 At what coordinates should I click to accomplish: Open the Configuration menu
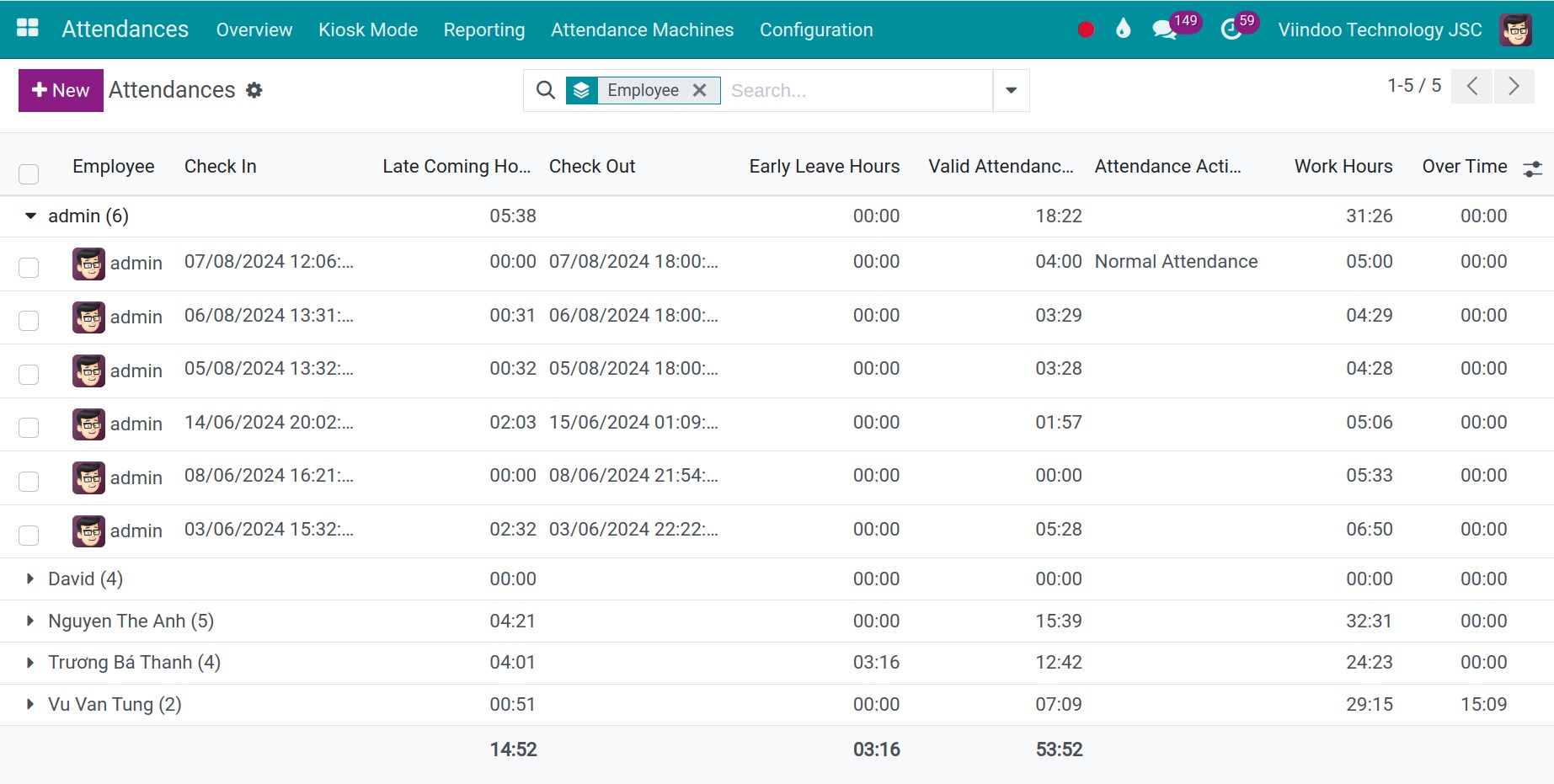(816, 29)
